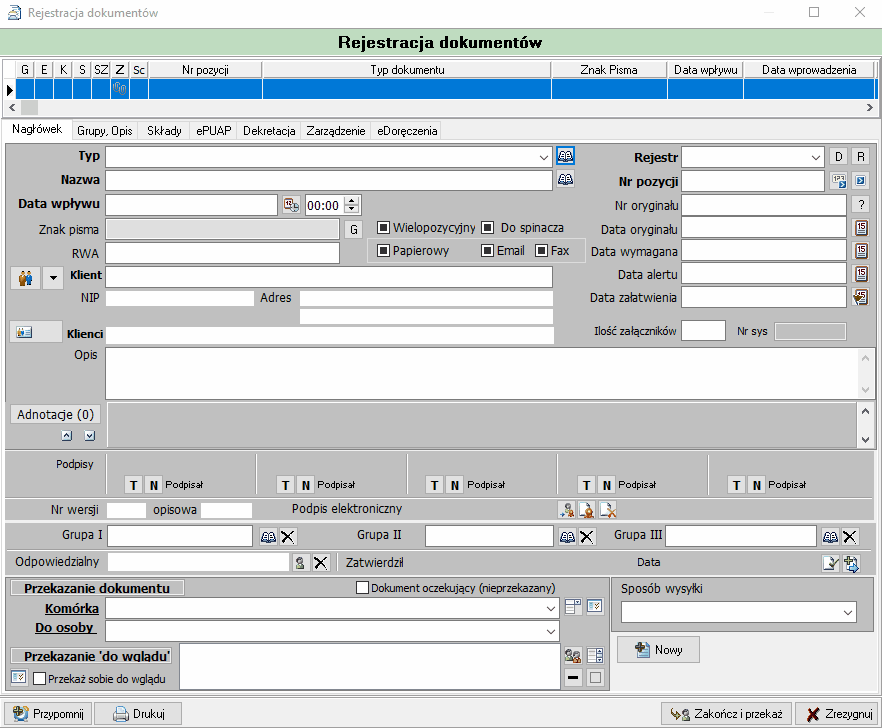
Task: Toggle Do spinacza checkbox
Action: point(488,227)
